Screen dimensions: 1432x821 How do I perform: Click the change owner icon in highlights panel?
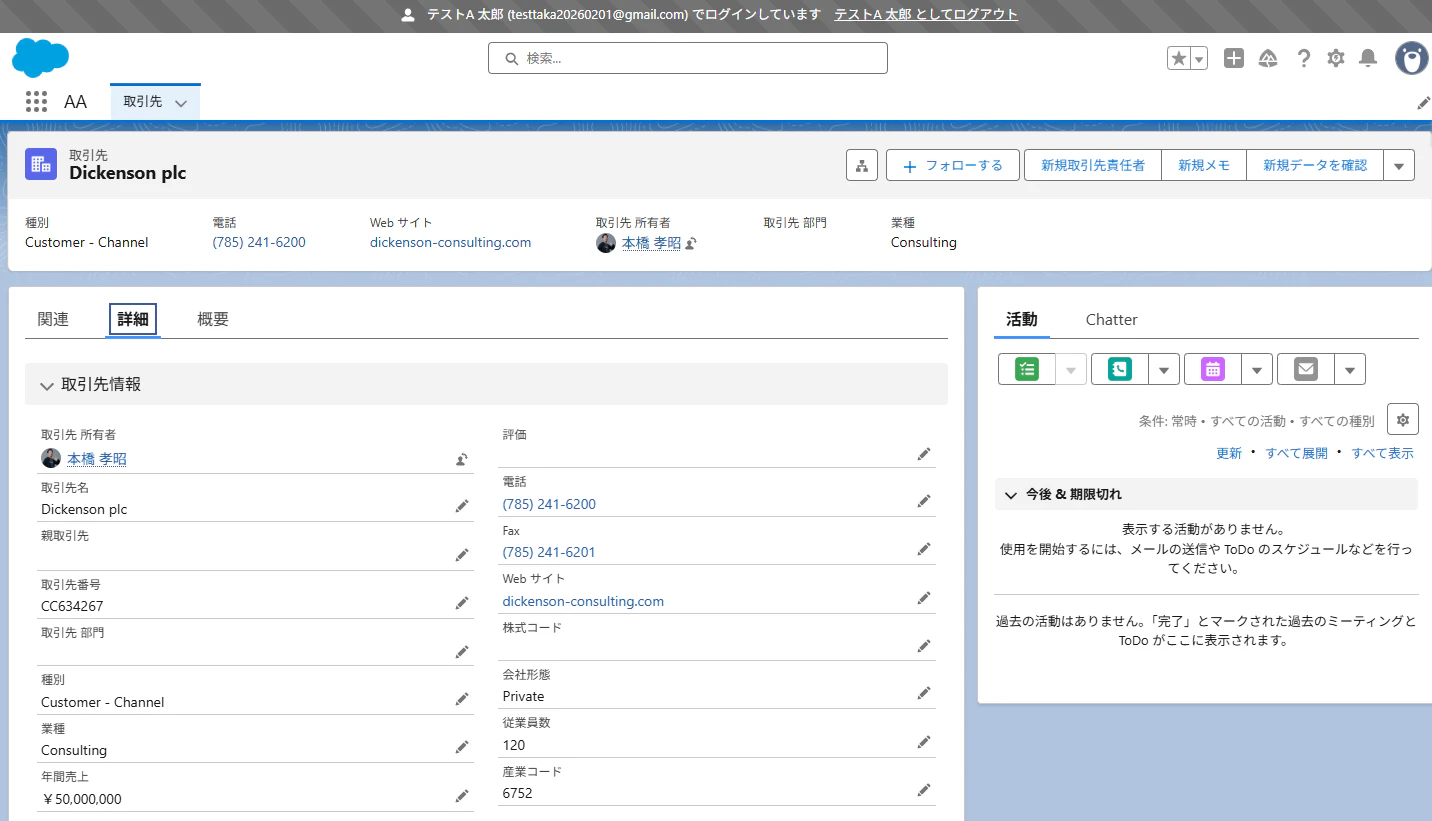pos(691,243)
